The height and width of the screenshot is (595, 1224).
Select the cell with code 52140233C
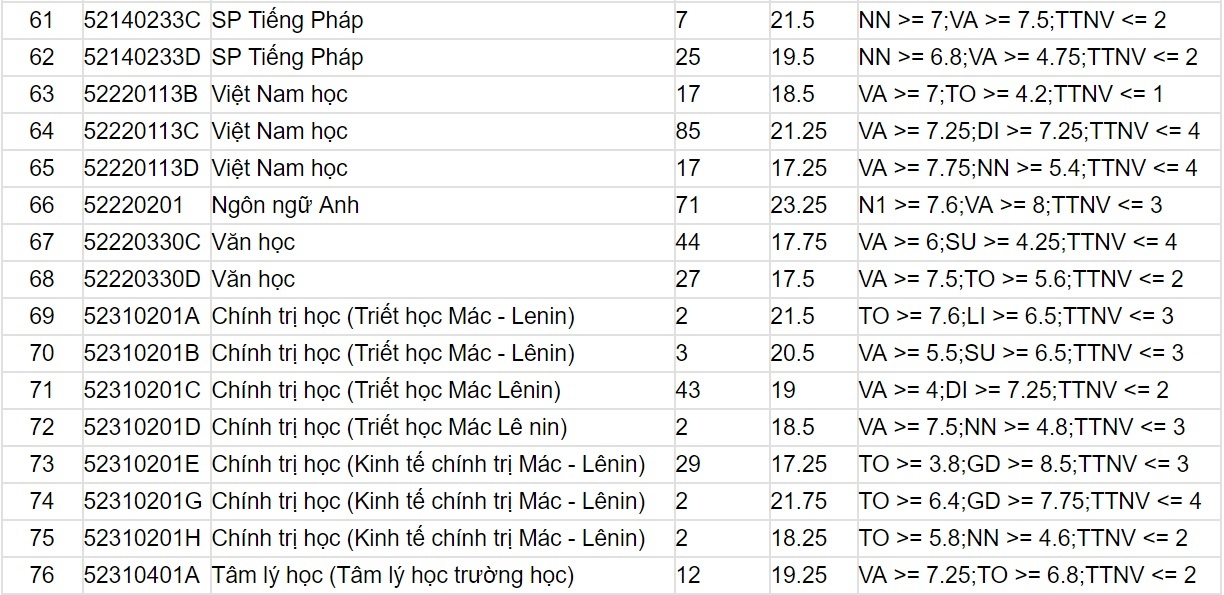(141, 20)
